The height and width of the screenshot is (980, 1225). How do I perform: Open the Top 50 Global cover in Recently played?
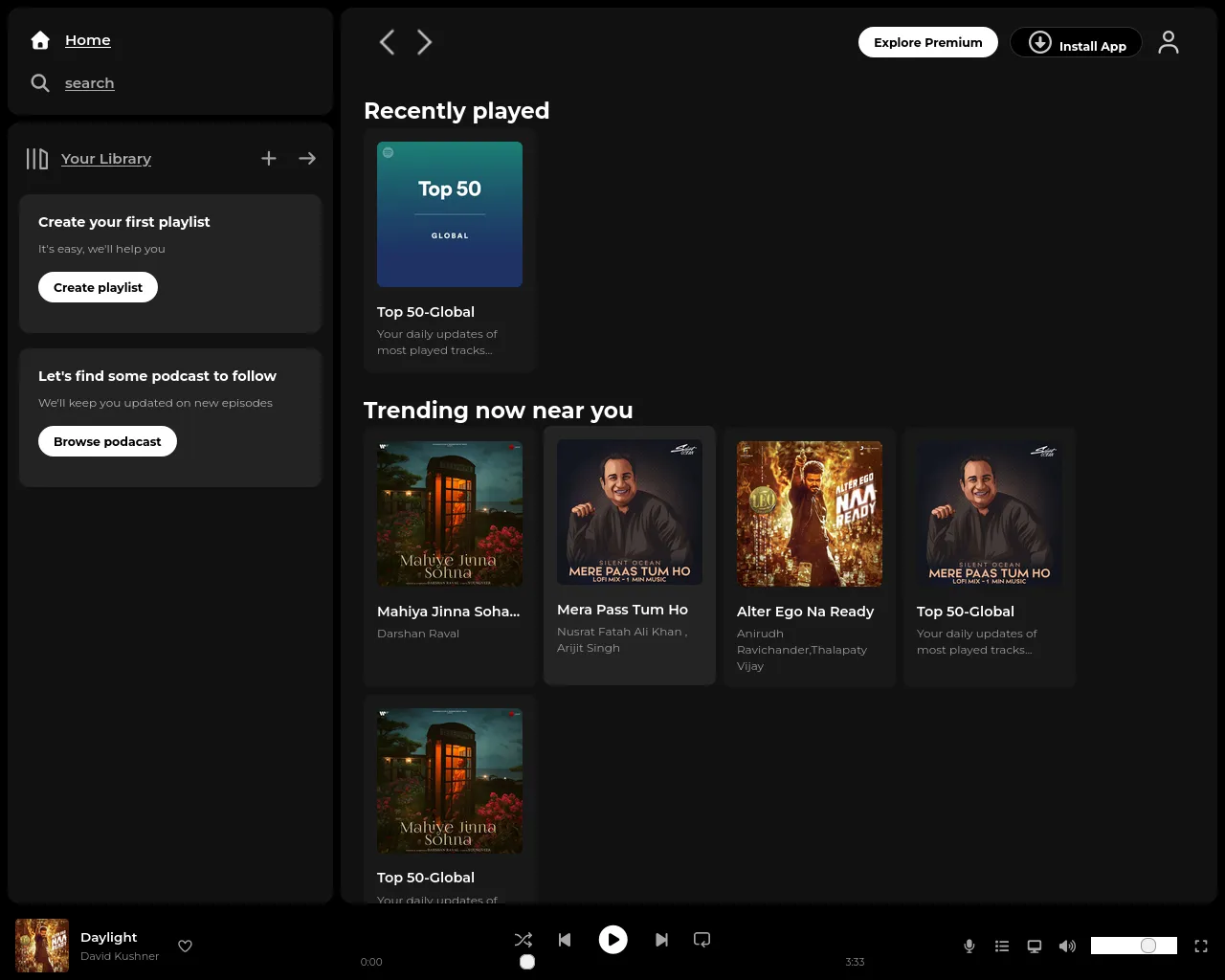coord(450,214)
